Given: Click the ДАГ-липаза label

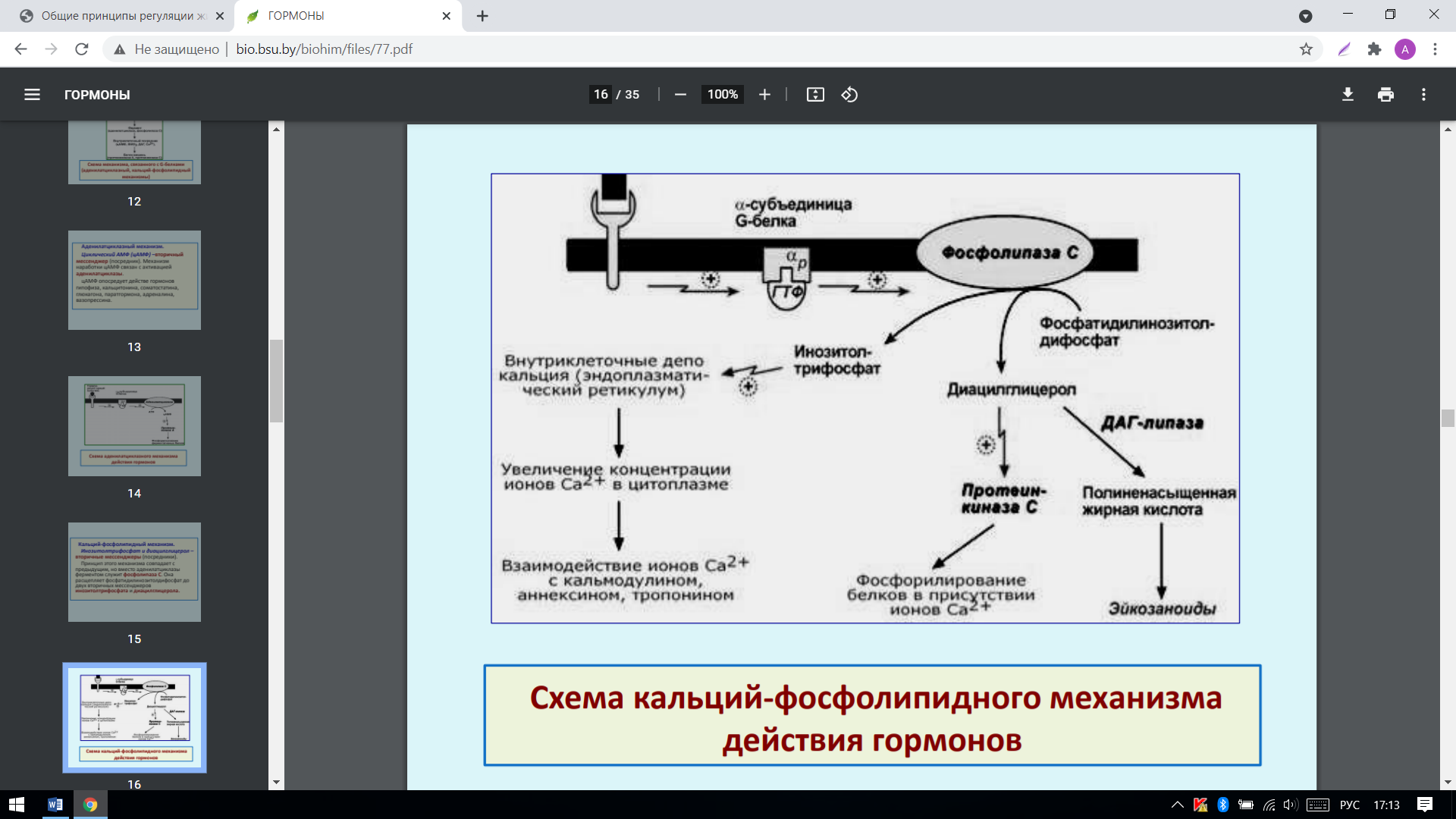Looking at the screenshot, I should [x=1152, y=422].
